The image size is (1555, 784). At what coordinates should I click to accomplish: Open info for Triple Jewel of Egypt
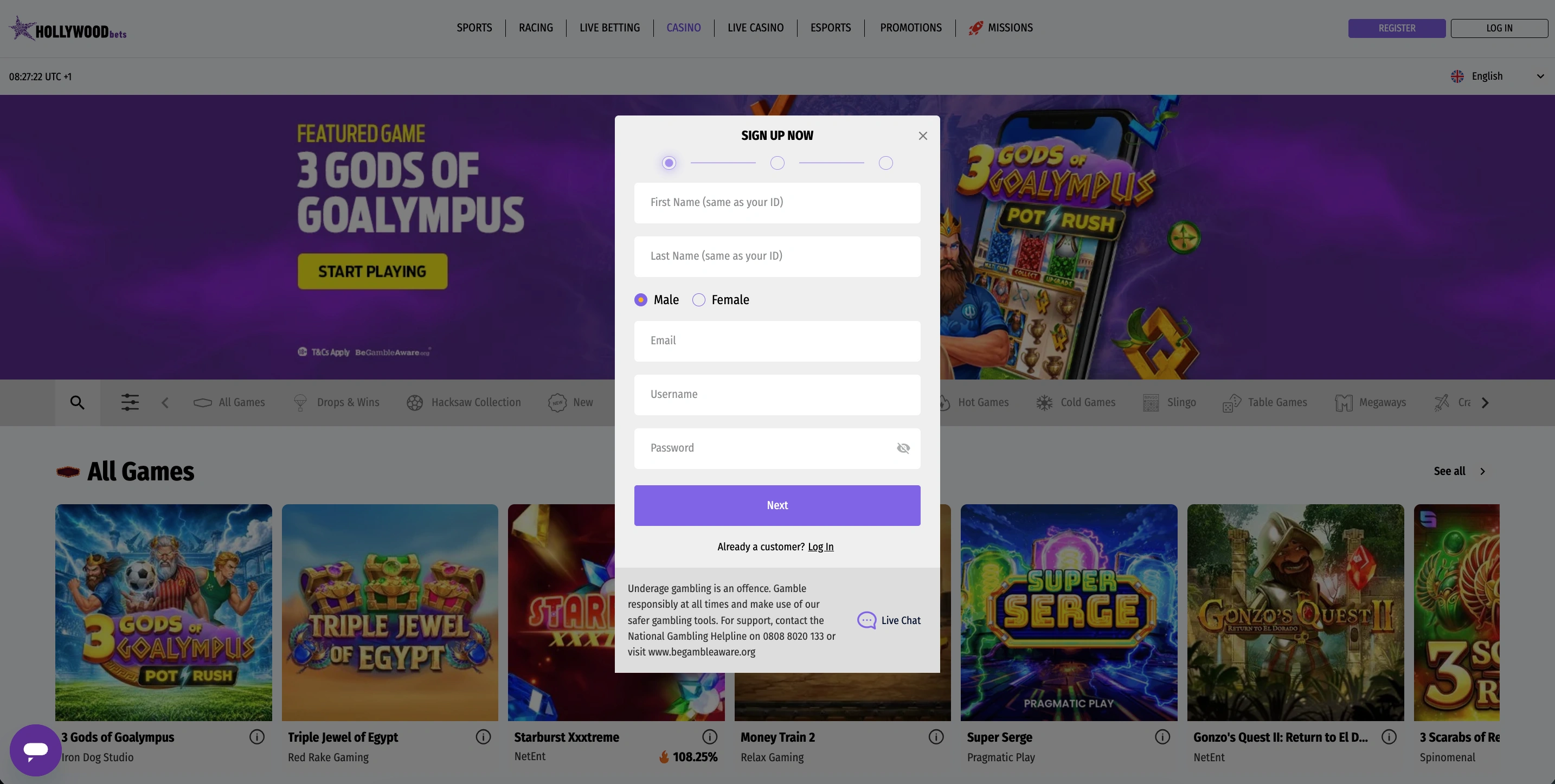pyautogui.click(x=483, y=737)
